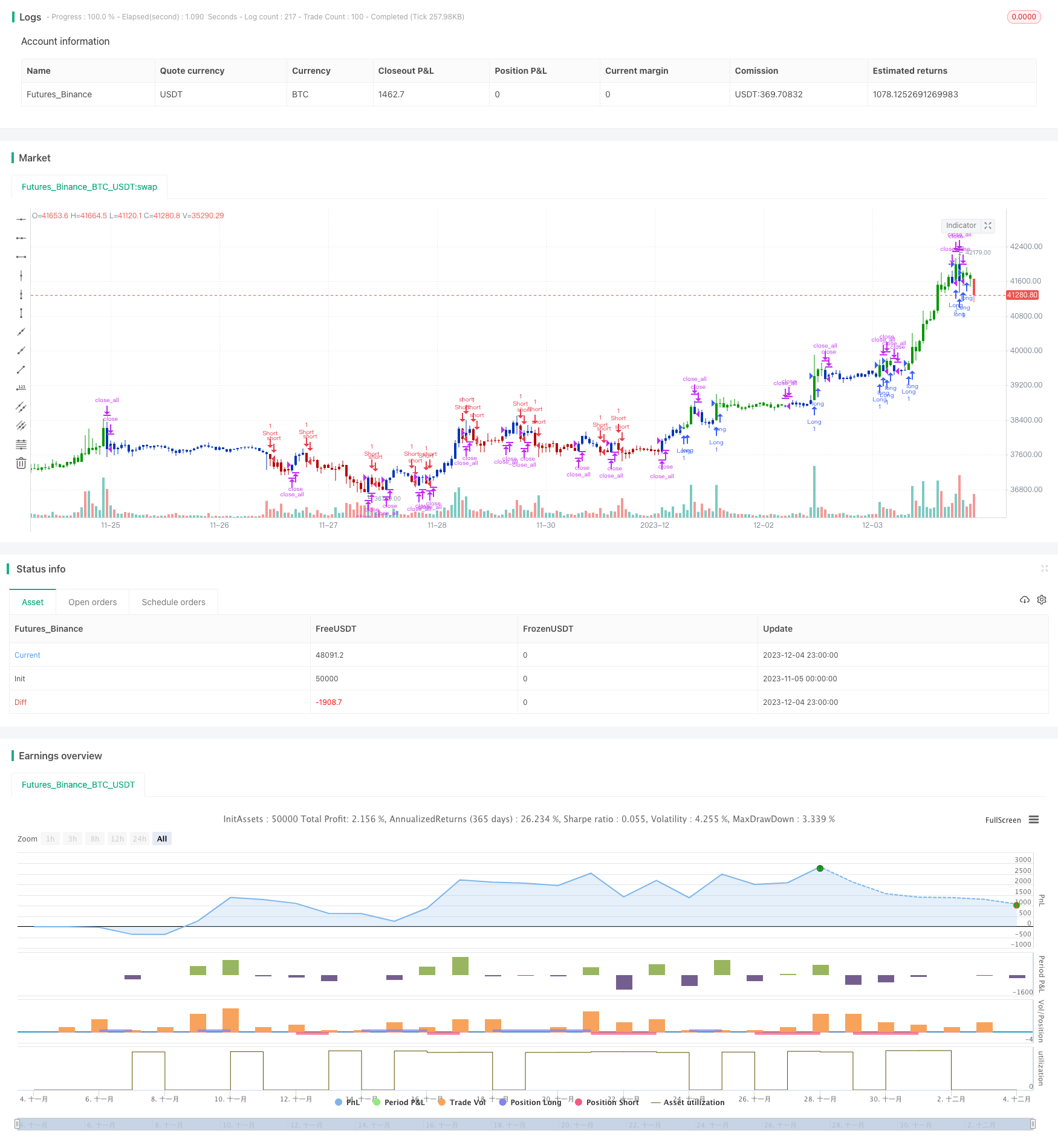Open the Status info settings gear

pos(1041,599)
